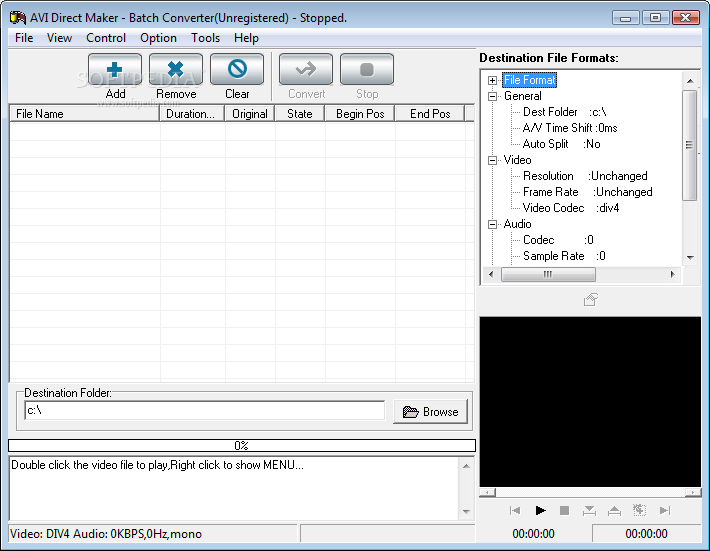Open the Option menu
Image resolution: width=710 pixels, height=551 pixels.
pos(158,38)
